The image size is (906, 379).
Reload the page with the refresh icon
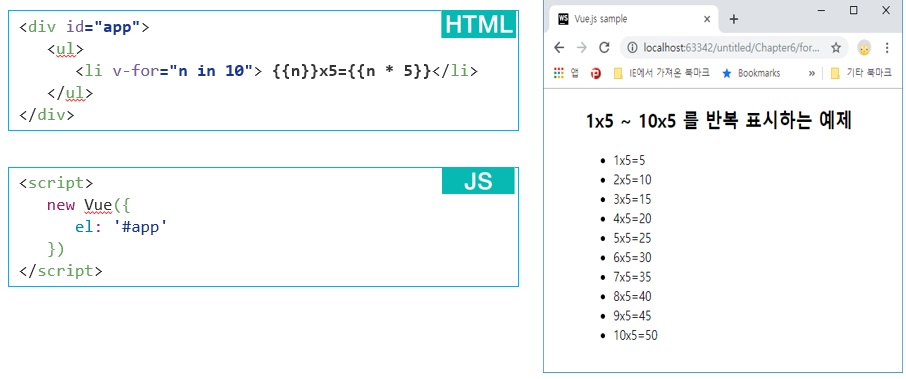(604, 48)
